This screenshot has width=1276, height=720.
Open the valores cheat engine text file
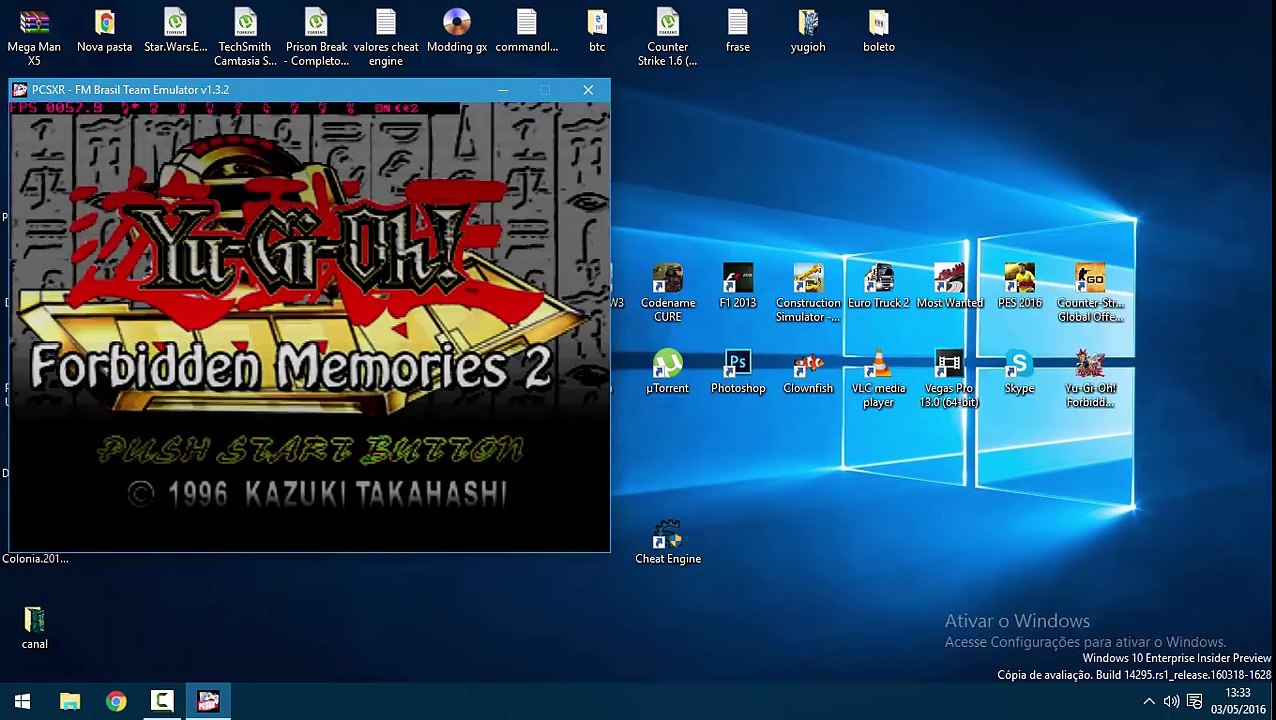[x=386, y=22]
